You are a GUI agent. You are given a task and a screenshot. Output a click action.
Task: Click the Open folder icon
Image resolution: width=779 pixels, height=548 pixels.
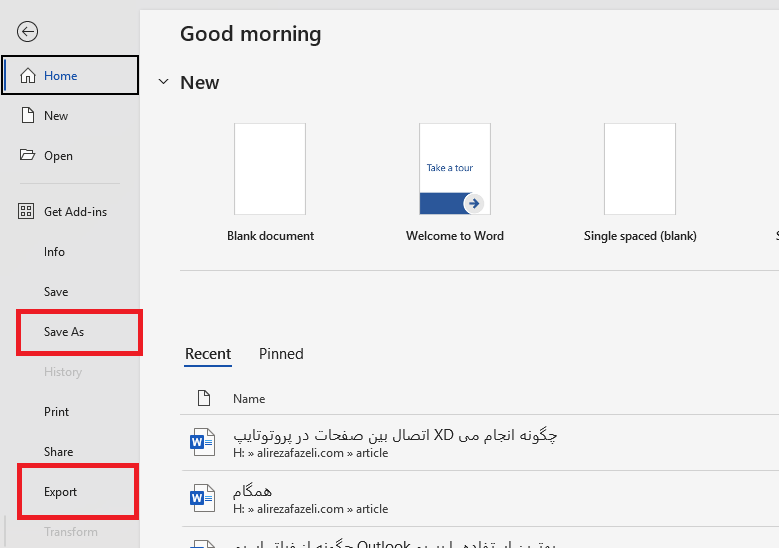(x=27, y=155)
